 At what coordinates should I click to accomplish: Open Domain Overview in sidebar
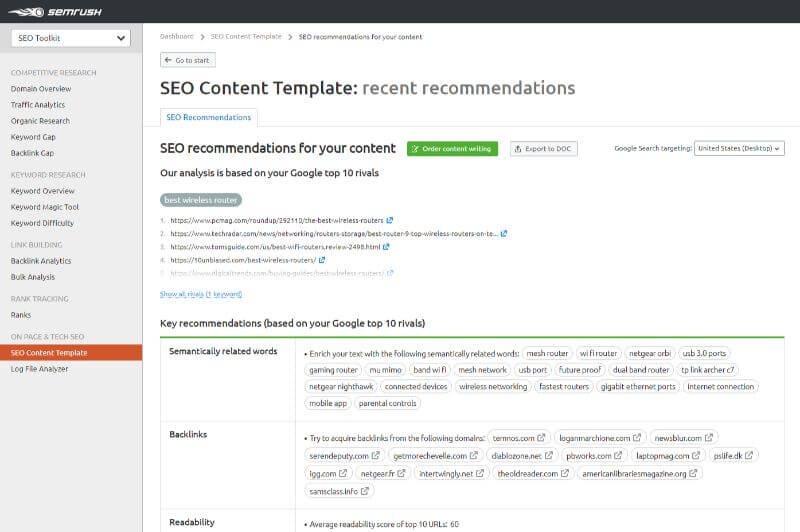41,89
